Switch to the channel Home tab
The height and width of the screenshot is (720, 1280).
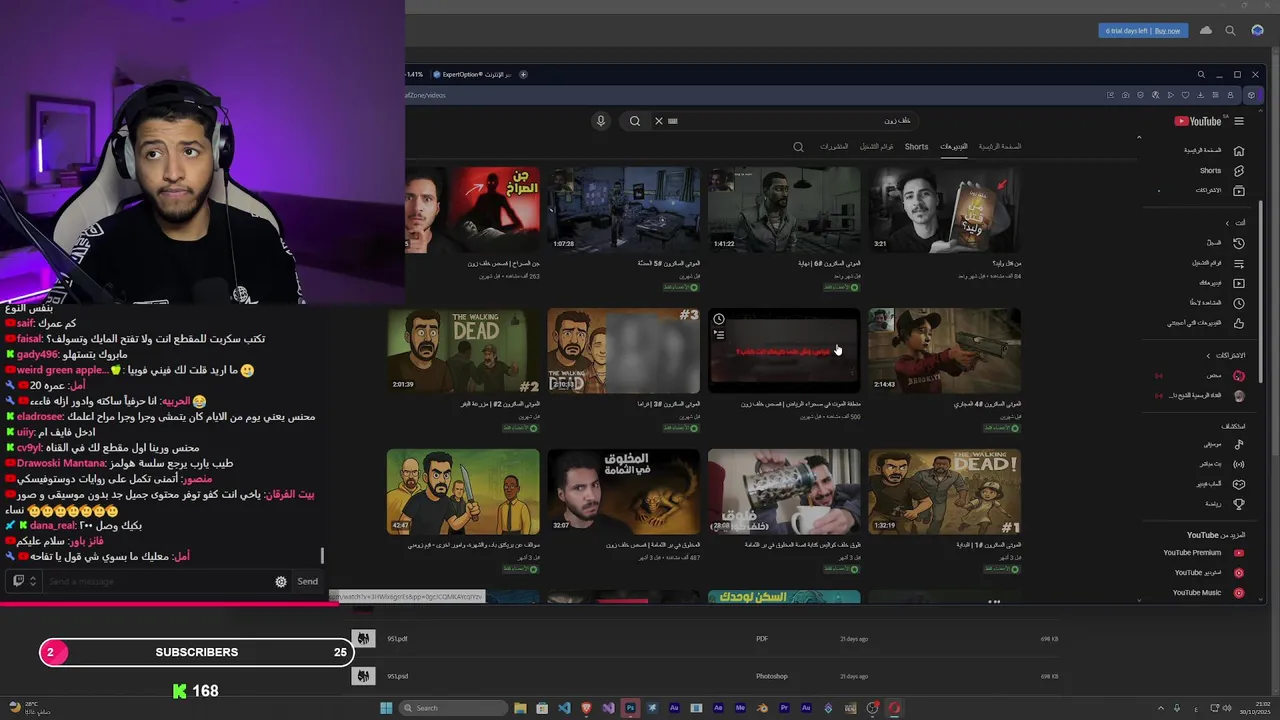tap(1000, 147)
